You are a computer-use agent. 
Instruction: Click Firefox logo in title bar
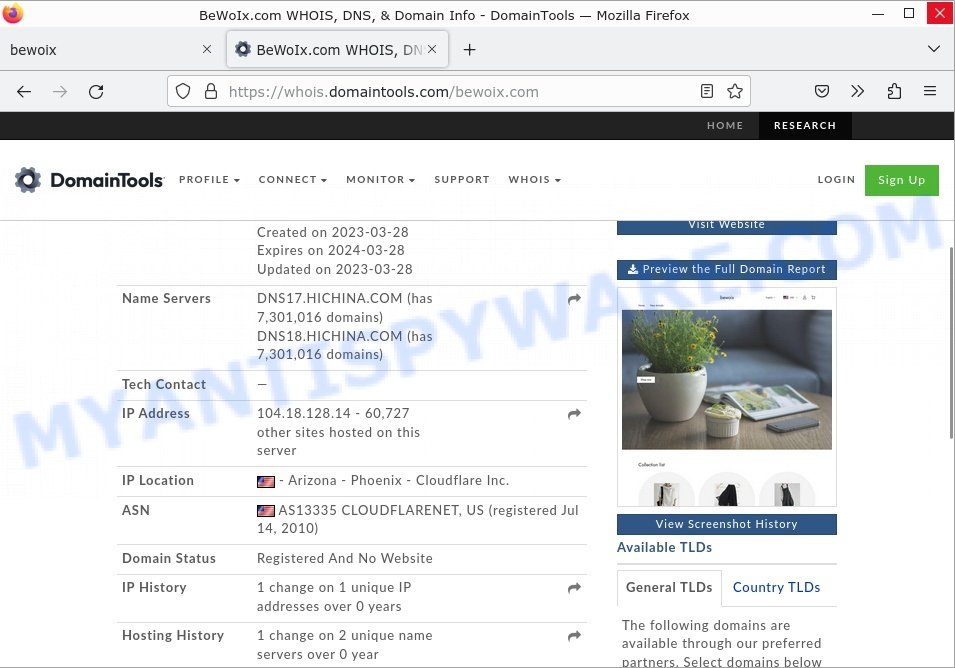pos(13,13)
